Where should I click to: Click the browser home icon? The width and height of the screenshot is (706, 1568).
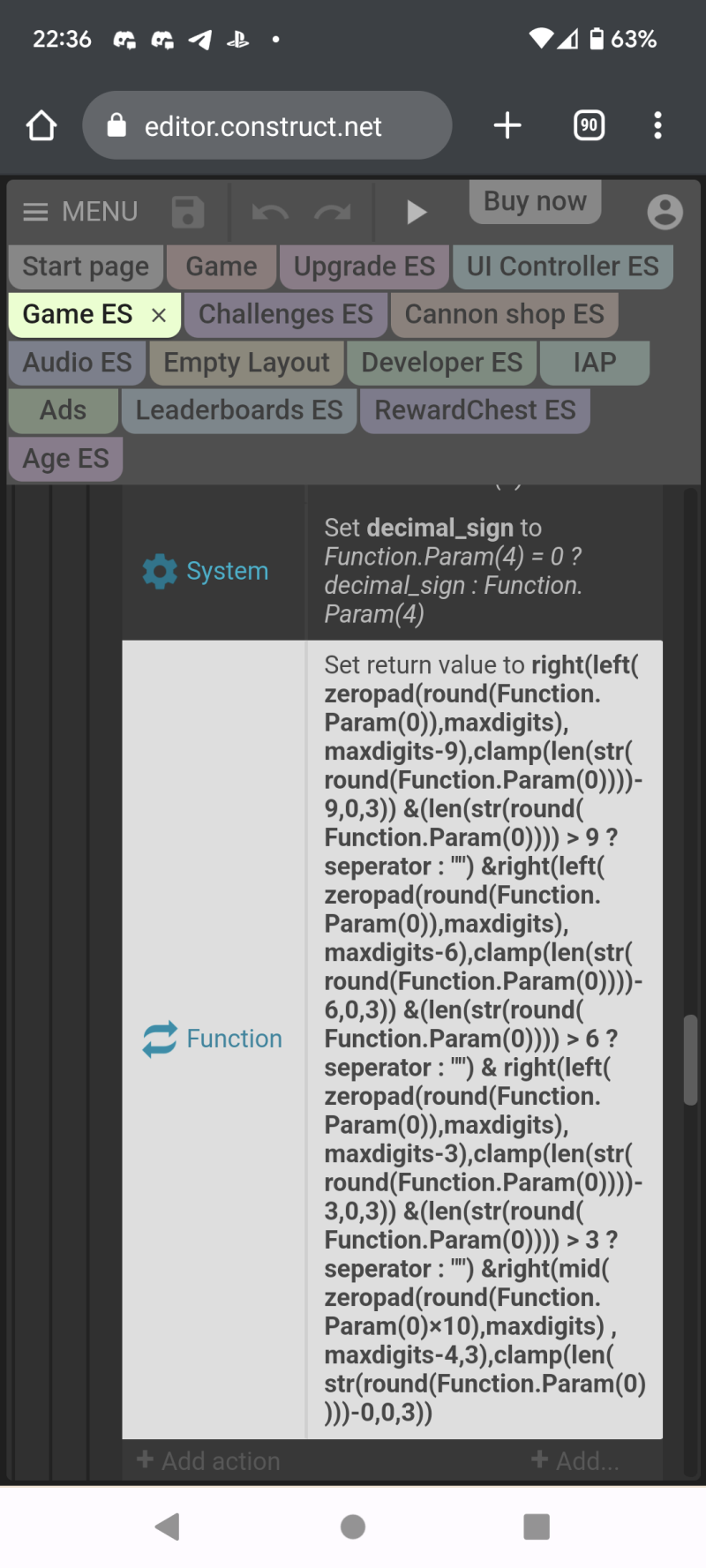pyautogui.click(x=41, y=125)
